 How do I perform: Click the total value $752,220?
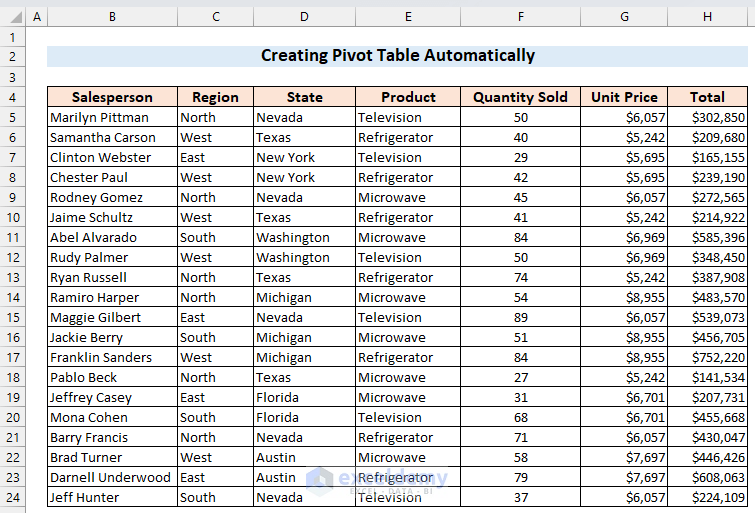[x=707, y=357]
